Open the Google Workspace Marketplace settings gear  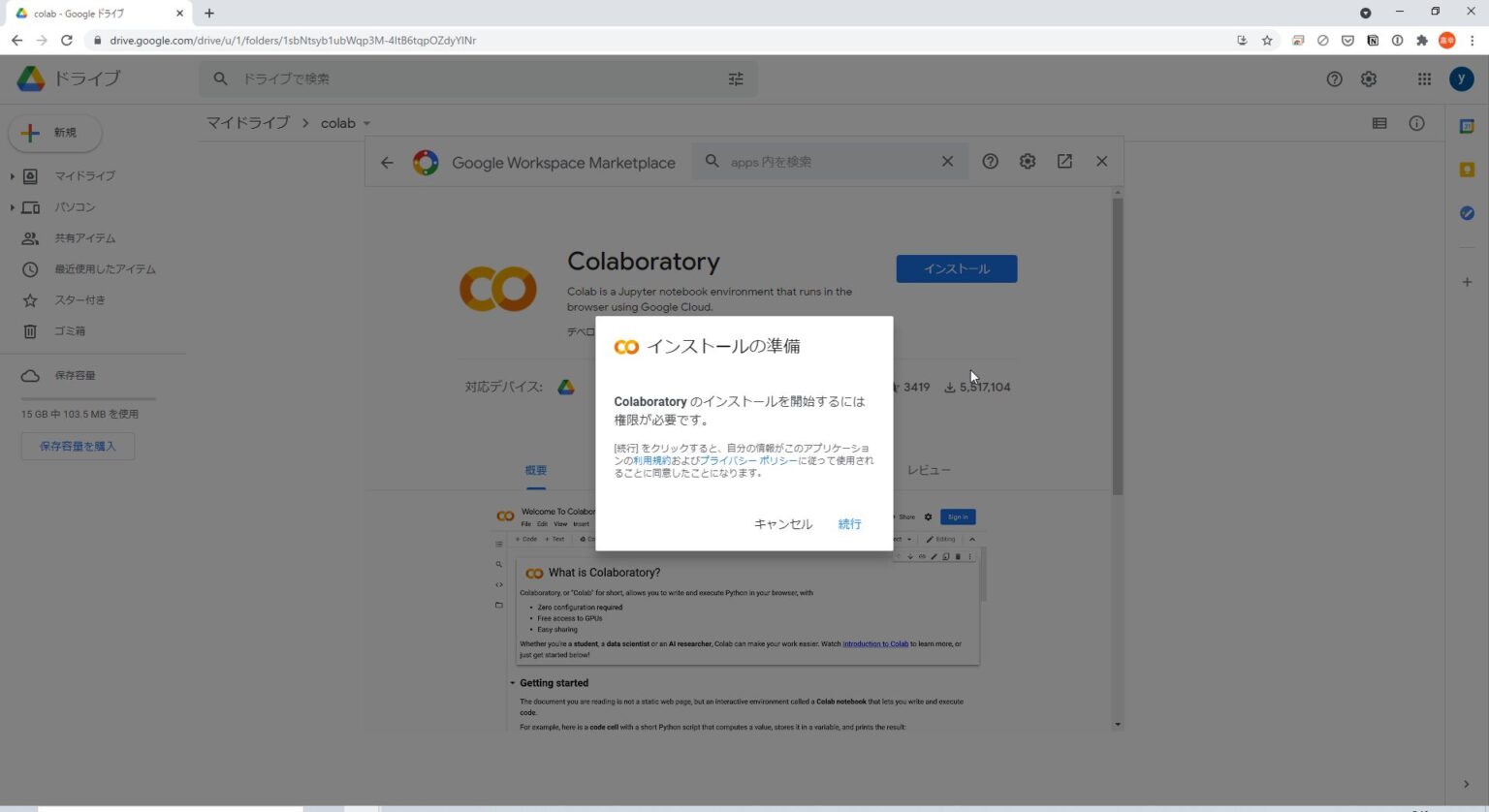coord(1027,161)
